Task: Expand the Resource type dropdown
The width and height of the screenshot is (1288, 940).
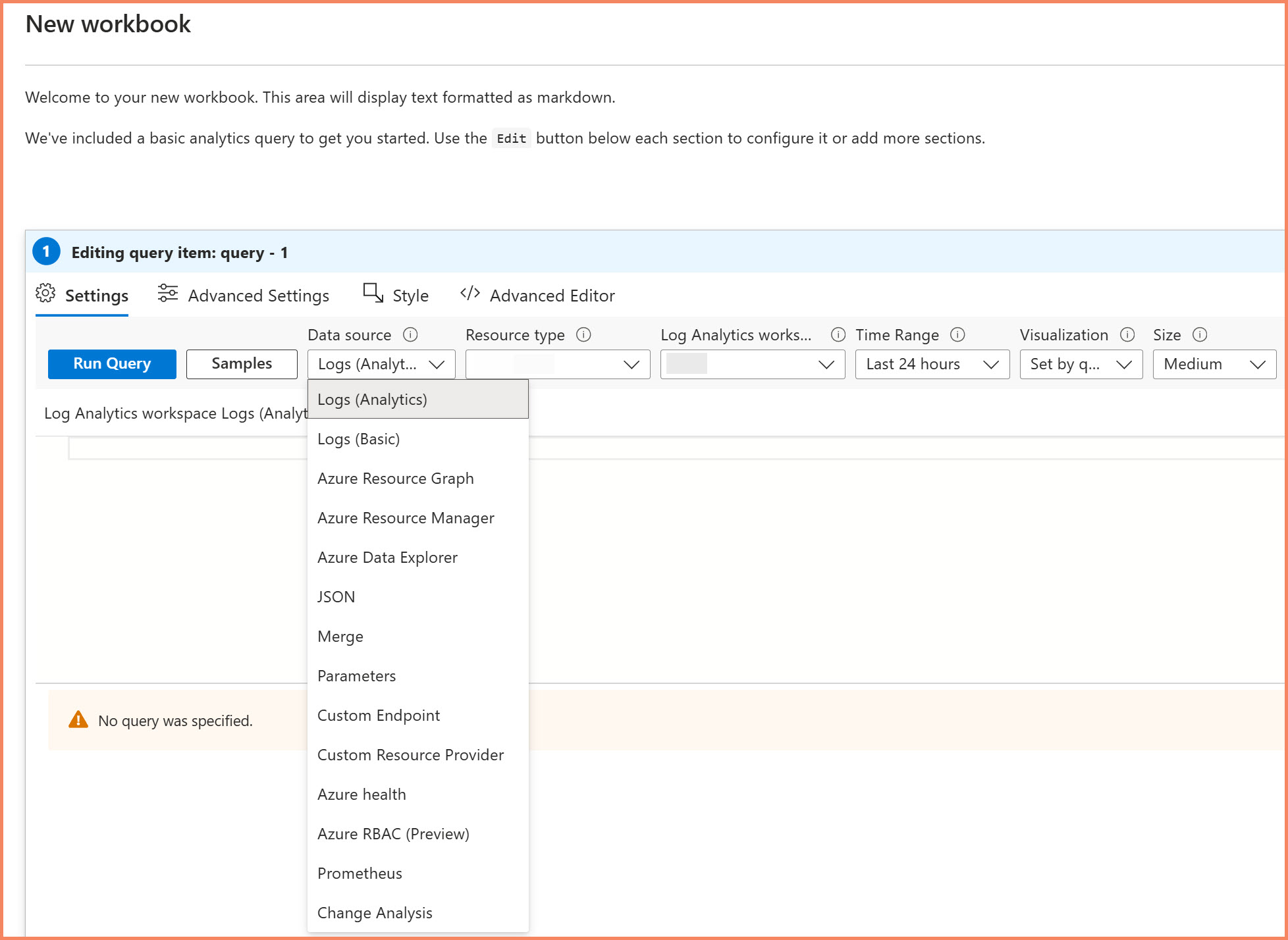Action: [558, 364]
